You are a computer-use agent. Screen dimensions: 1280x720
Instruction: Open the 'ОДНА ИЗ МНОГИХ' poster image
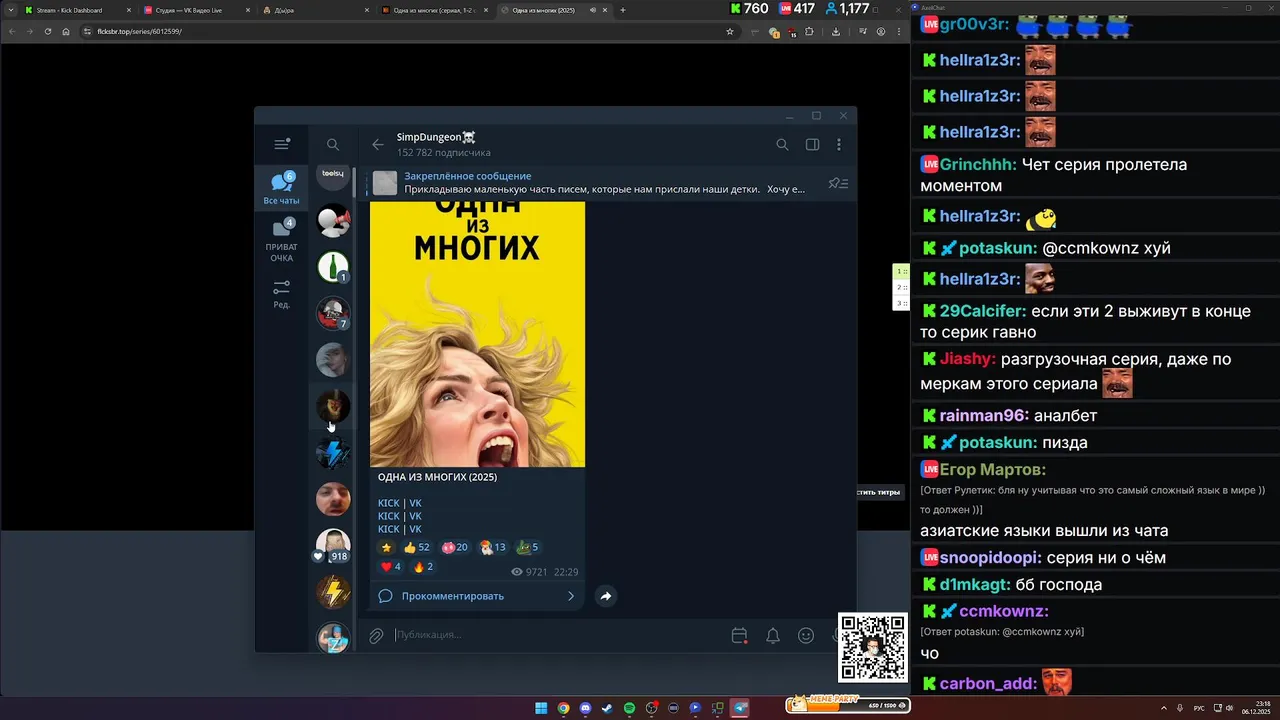(477, 334)
